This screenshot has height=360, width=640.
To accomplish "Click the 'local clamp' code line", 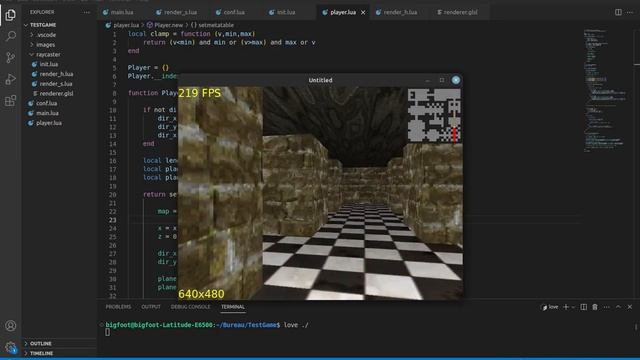I will (191, 34).
